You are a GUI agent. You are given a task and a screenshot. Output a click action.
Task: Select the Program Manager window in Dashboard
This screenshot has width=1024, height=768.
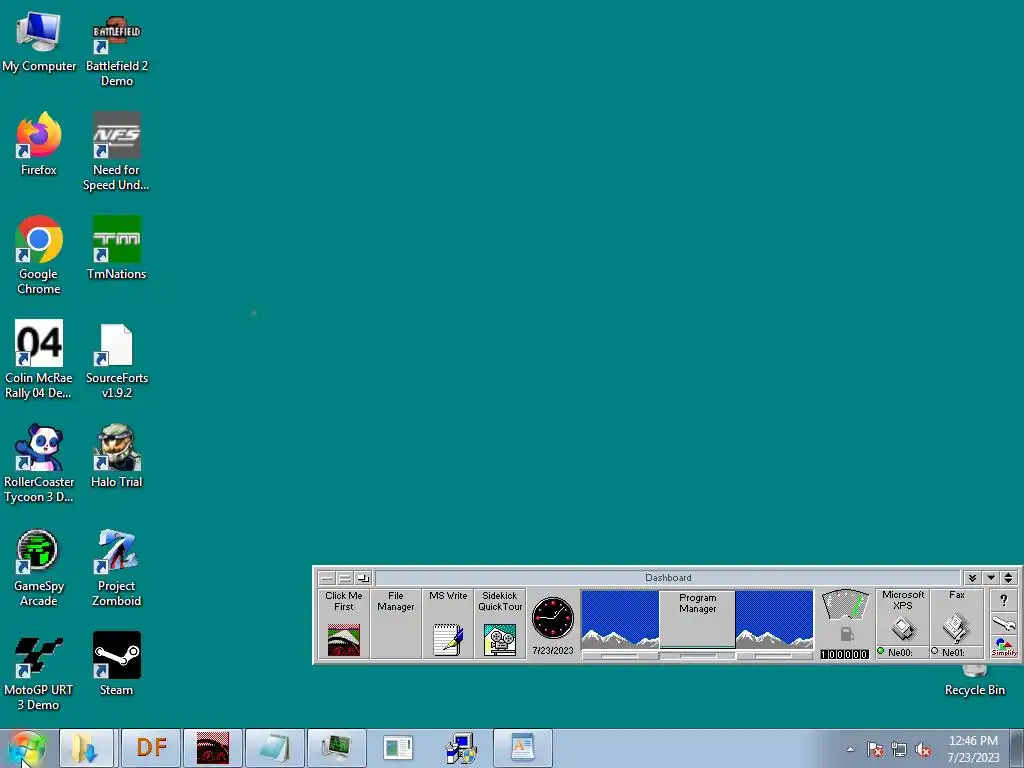click(697, 618)
